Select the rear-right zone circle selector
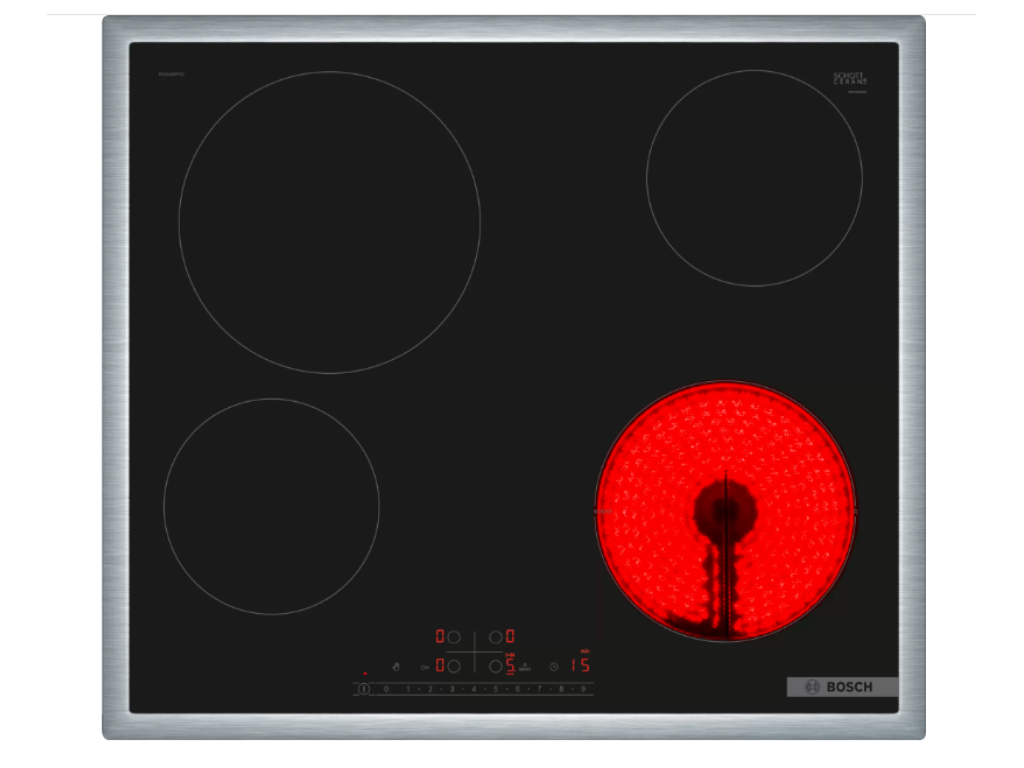1024x768 pixels. 495,637
